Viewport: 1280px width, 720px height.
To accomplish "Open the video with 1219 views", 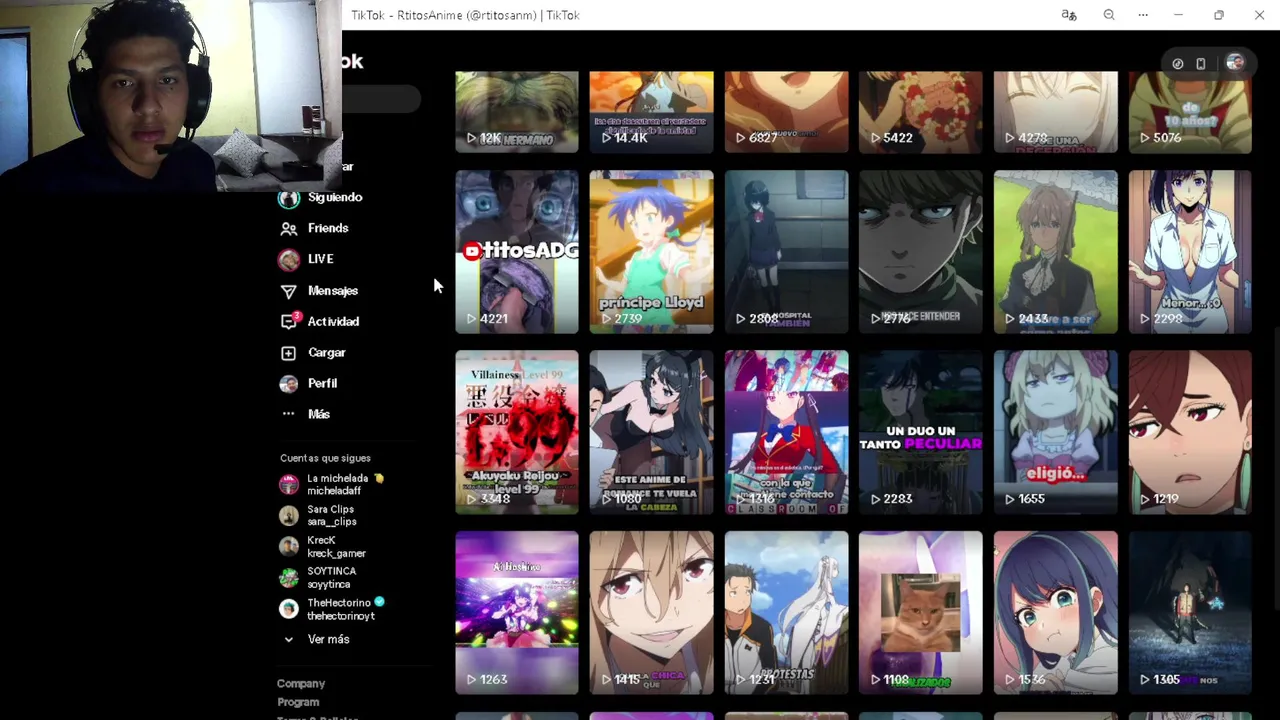I will (x=1190, y=432).
